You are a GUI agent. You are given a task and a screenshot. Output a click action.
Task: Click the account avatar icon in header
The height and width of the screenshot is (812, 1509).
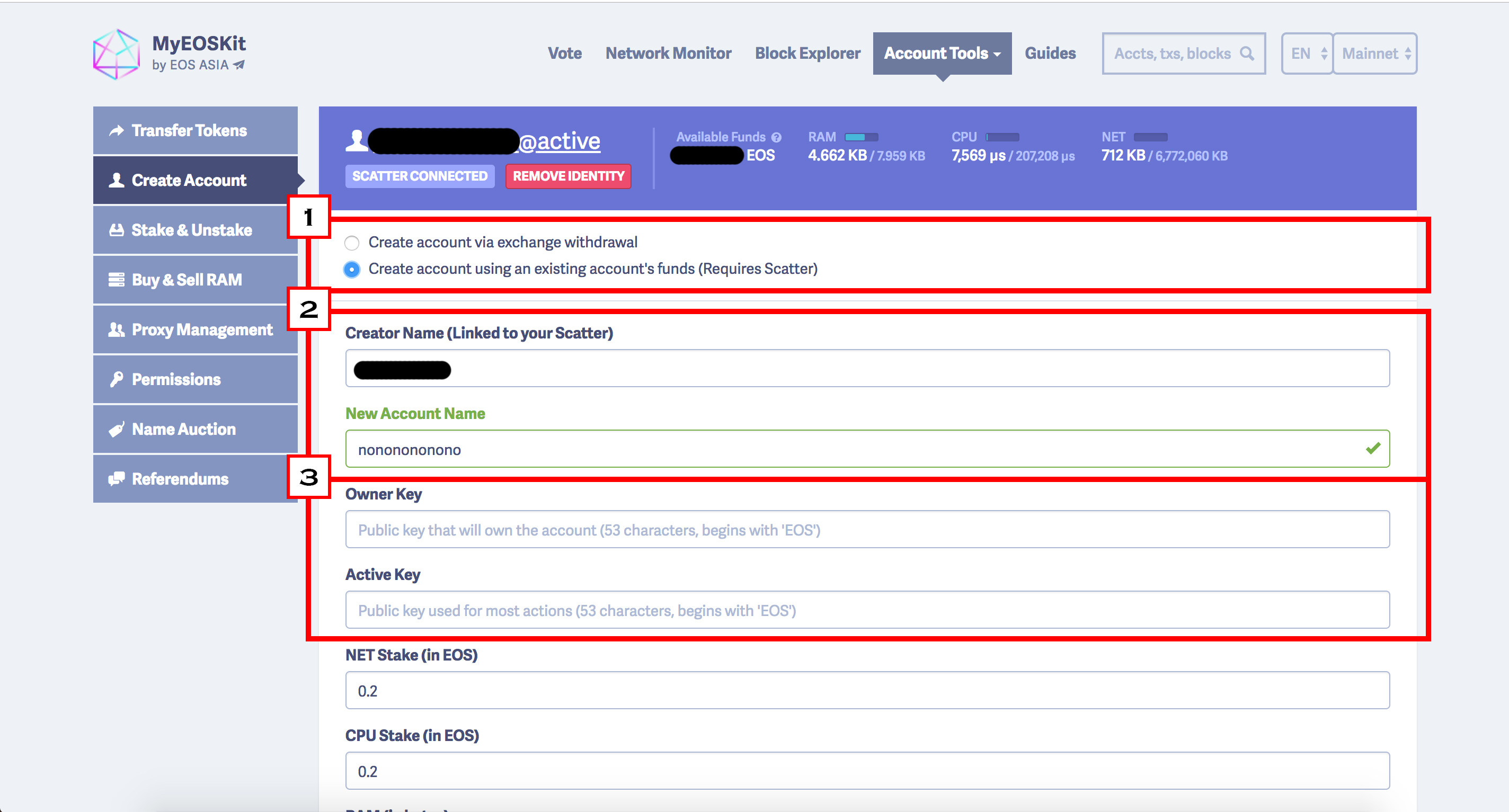(356, 140)
